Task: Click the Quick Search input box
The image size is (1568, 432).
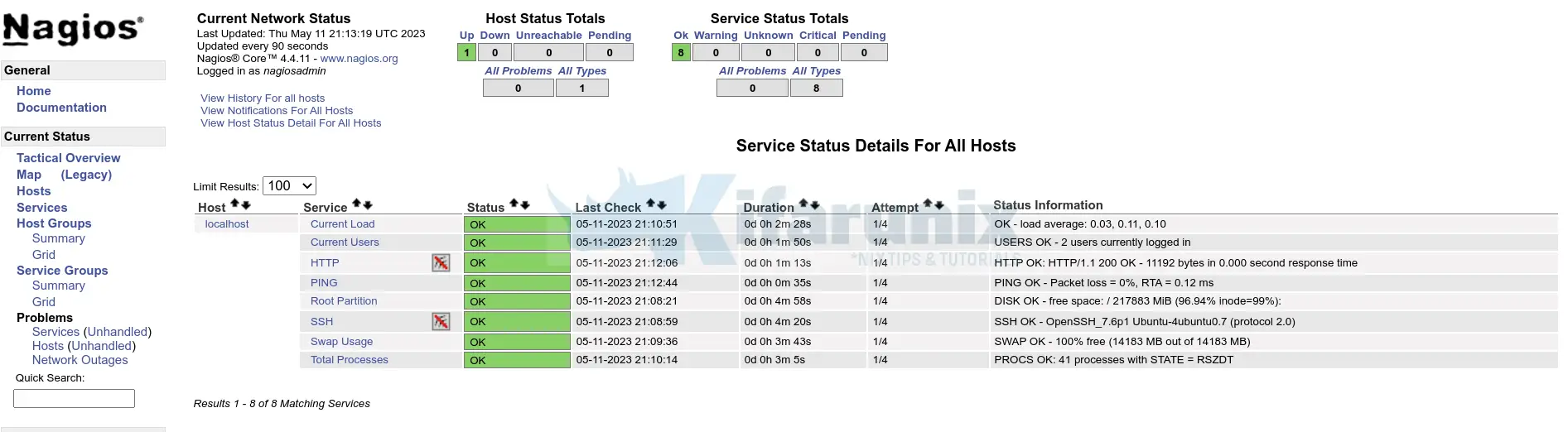Action: pos(74,399)
